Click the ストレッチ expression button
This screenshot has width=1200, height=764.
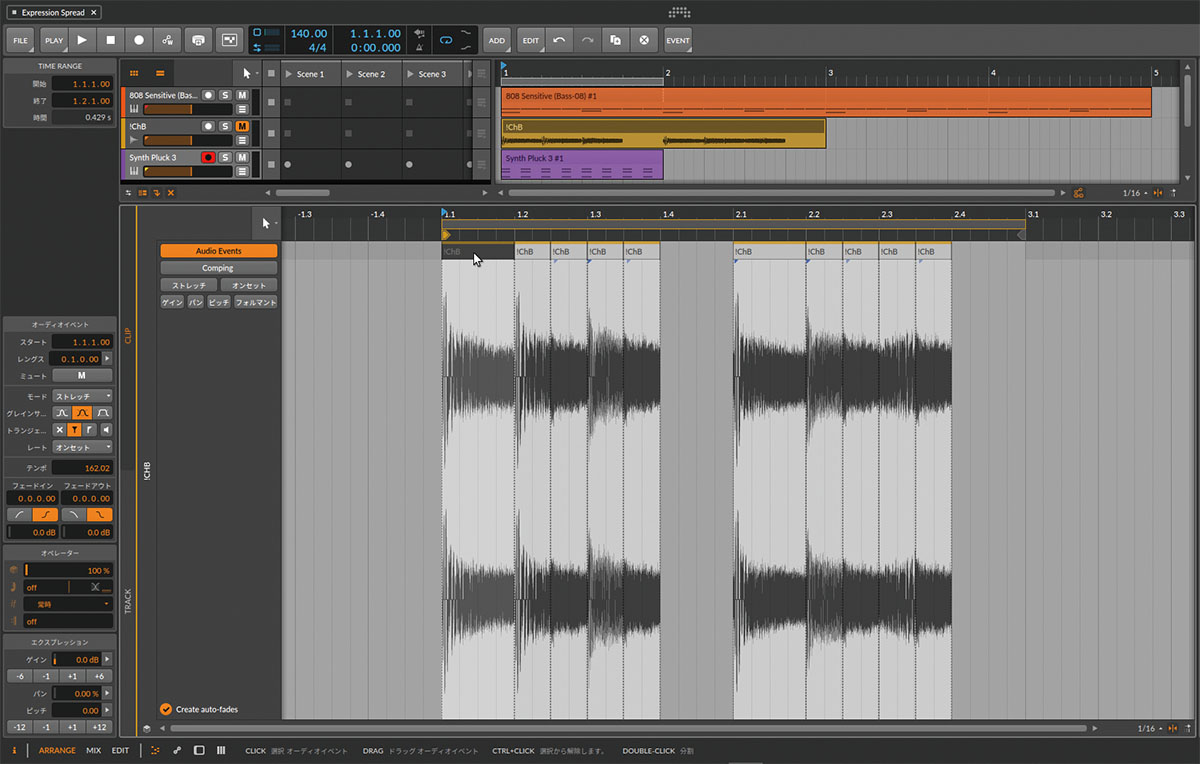[x=188, y=285]
